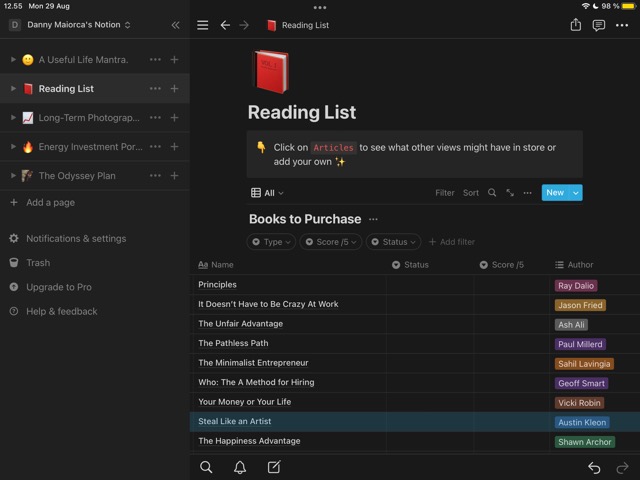Open the Status filter dropdown
This screenshot has width=640, height=480.
coord(393,242)
